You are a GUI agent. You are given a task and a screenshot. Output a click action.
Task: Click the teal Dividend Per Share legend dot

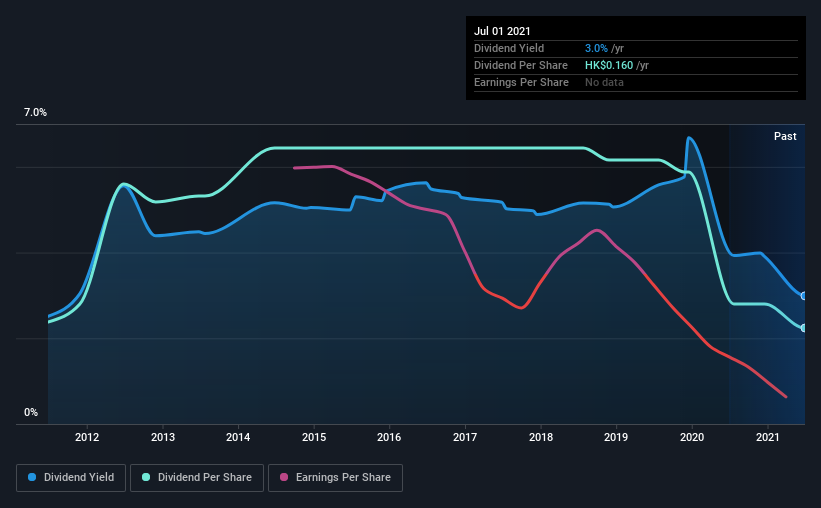(x=148, y=478)
